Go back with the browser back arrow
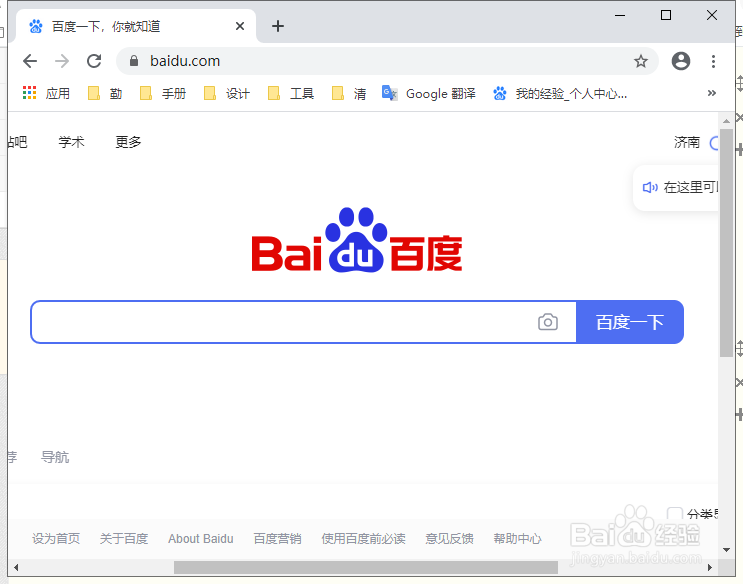 point(30,61)
